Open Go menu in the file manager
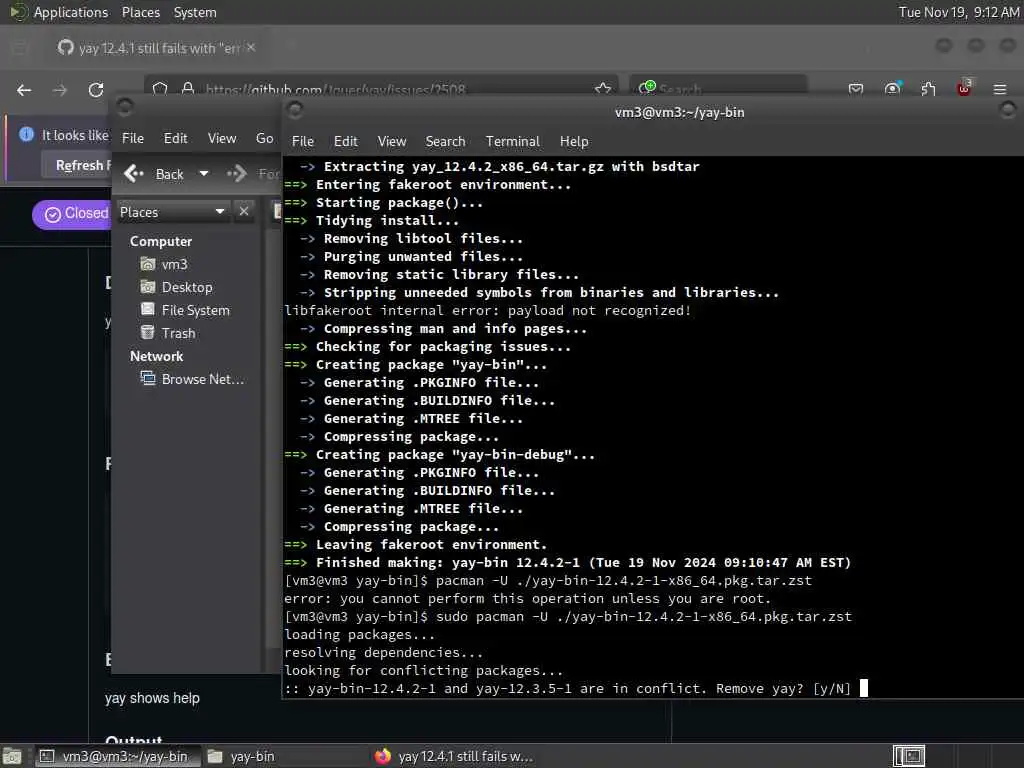This screenshot has height=768, width=1024. click(x=264, y=138)
